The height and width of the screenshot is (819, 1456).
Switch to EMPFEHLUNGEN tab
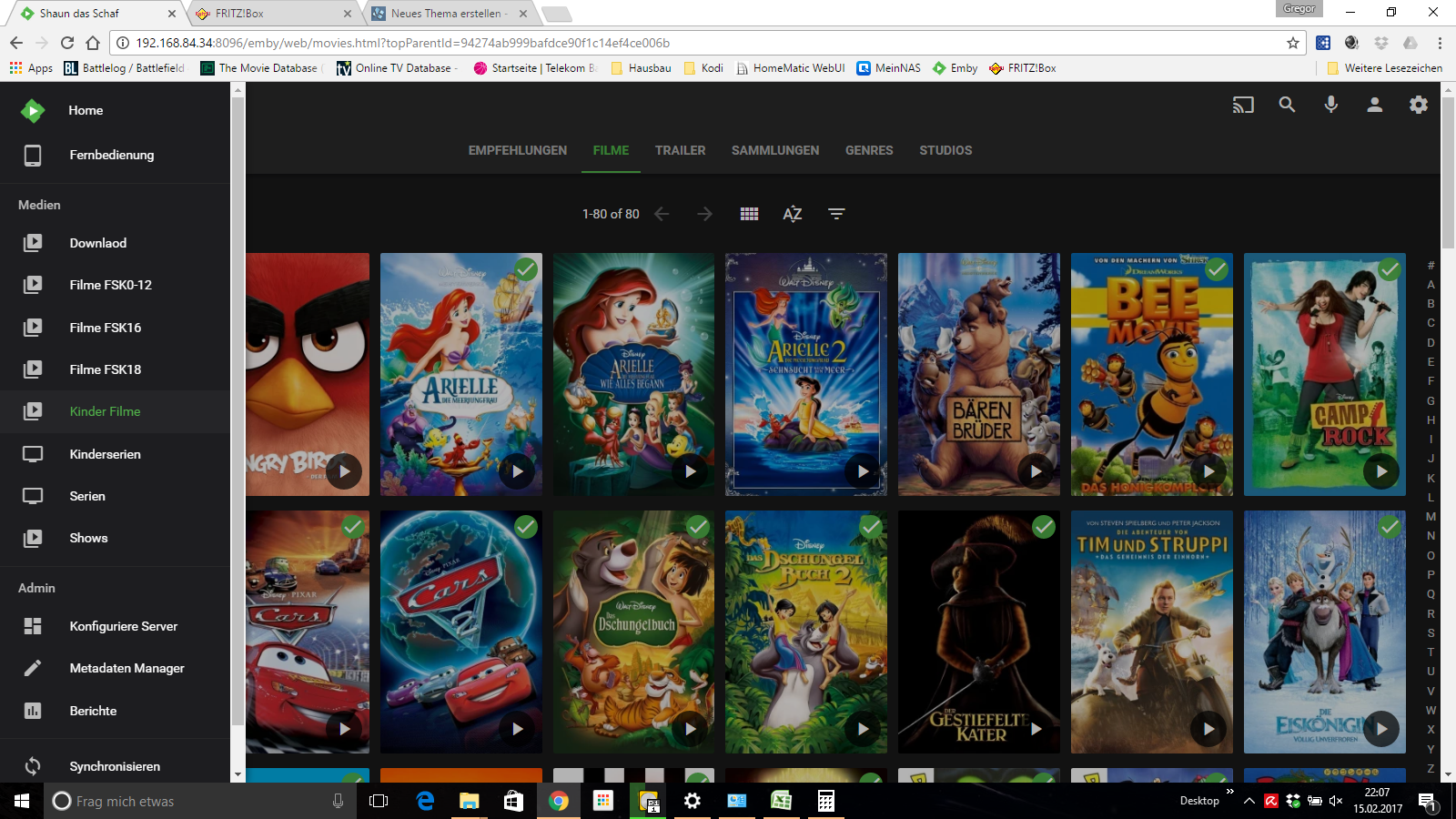coord(518,150)
